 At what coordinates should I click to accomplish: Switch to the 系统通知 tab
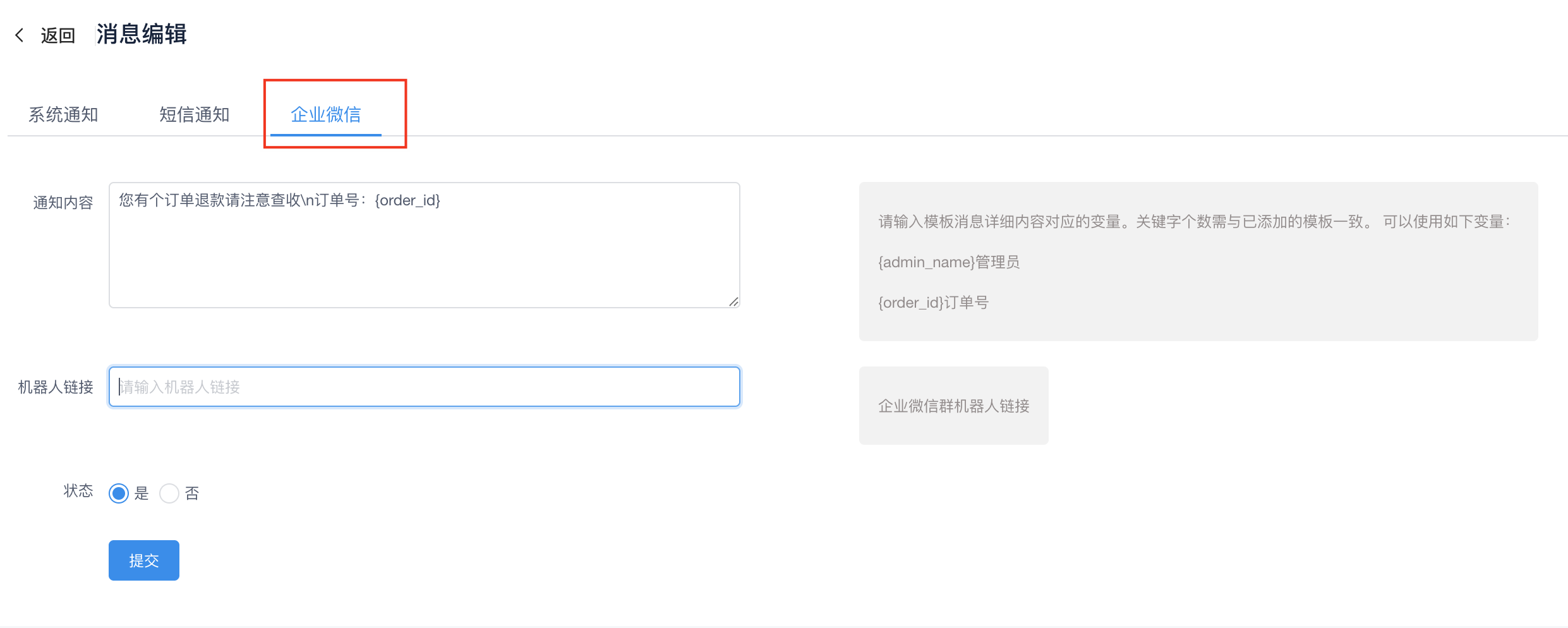coord(63,114)
